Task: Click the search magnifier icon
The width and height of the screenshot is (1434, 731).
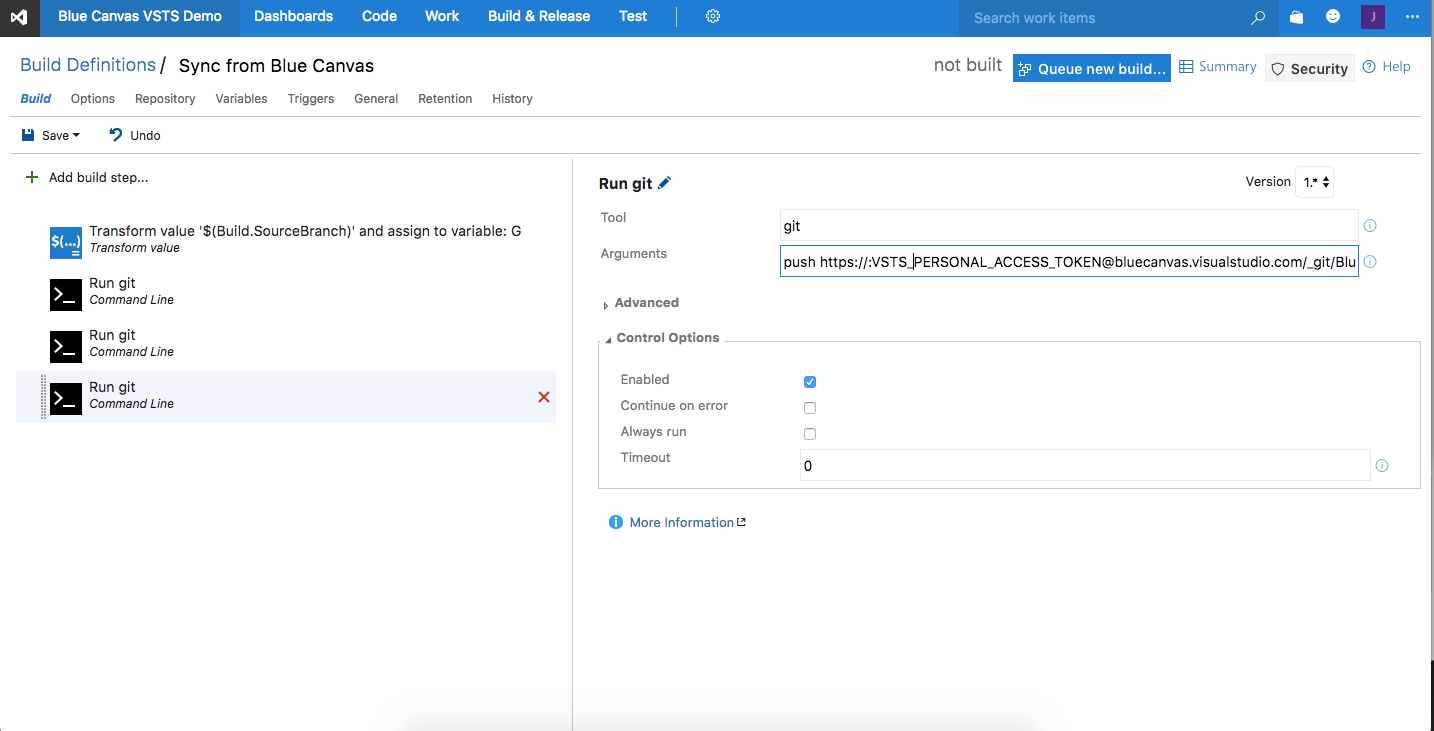Action: 1258,17
